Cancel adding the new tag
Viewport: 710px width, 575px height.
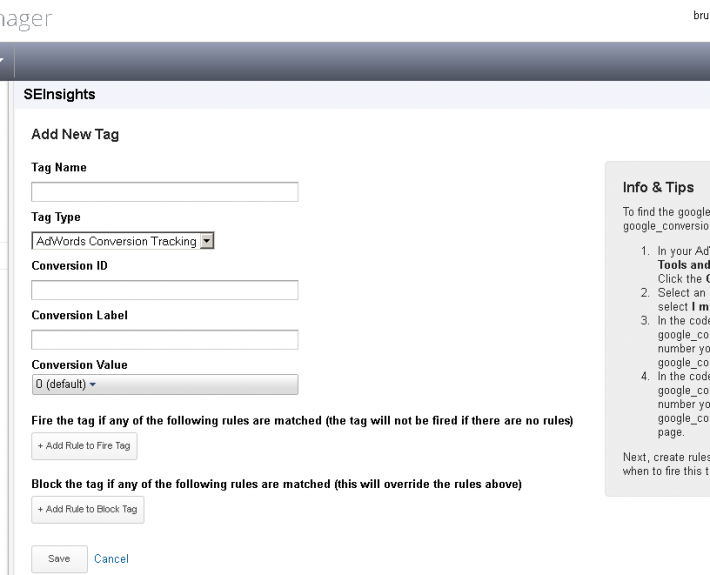111,559
